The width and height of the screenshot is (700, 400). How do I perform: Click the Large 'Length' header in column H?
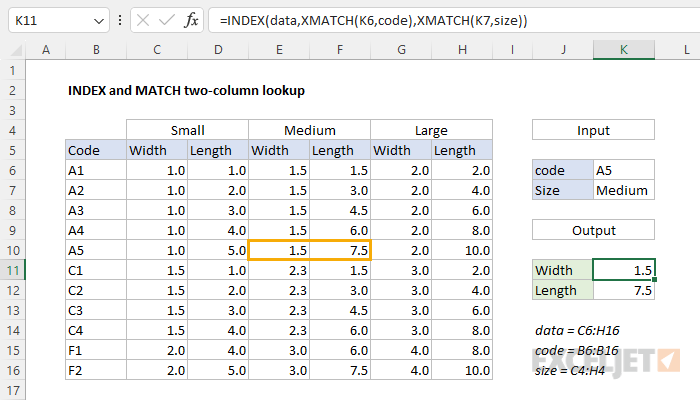pos(462,150)
